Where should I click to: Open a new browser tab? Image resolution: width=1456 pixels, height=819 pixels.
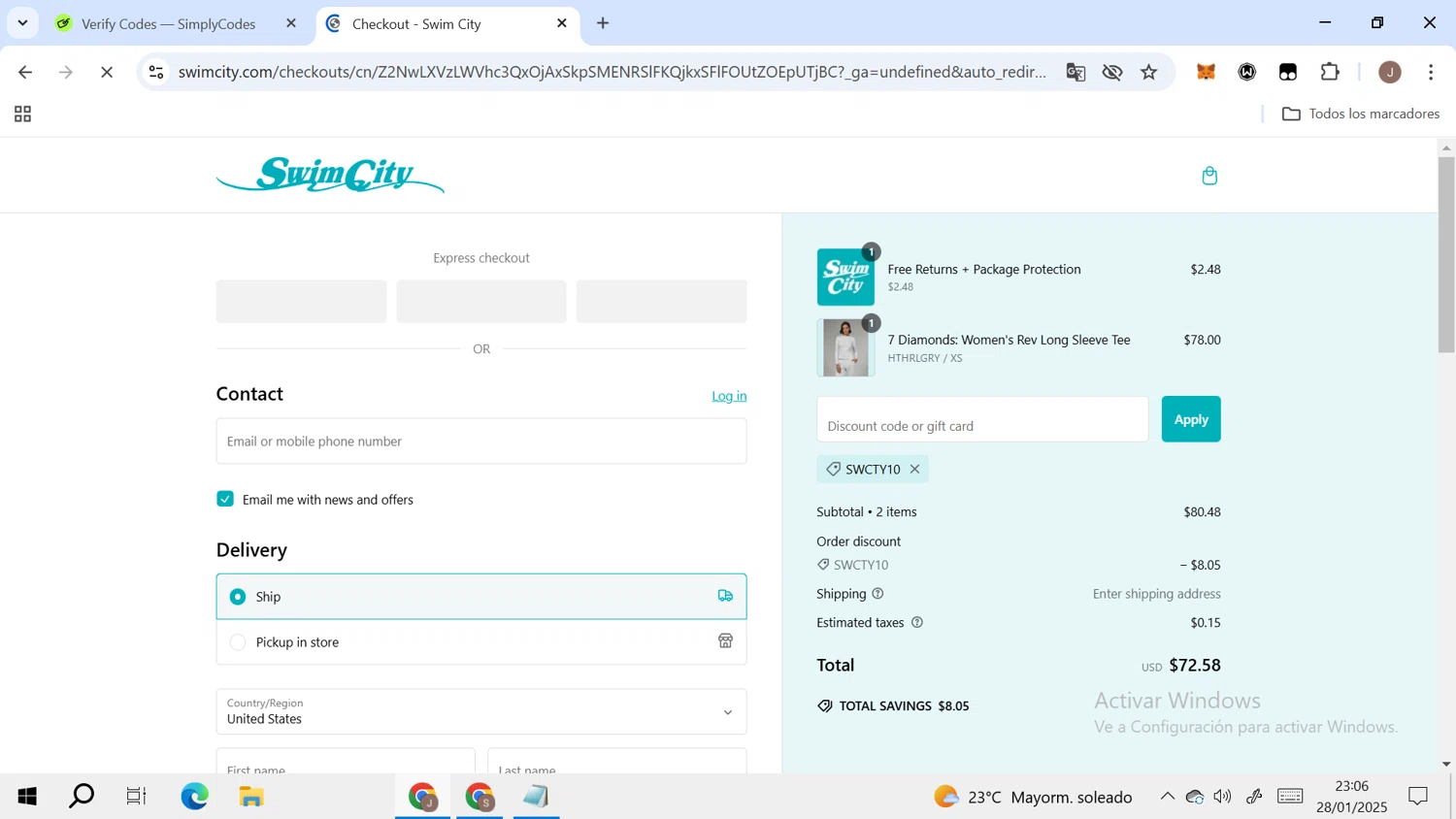coord(603,23)
